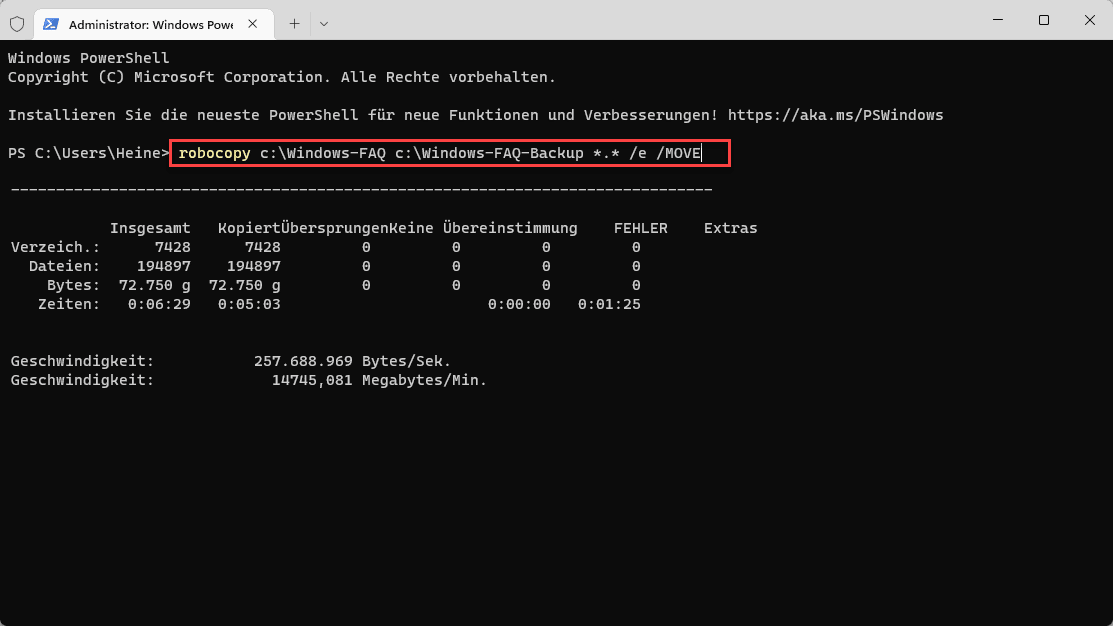
Task: Click the Dateien count 194897 under Kopiert
Action: coord(253,266)
